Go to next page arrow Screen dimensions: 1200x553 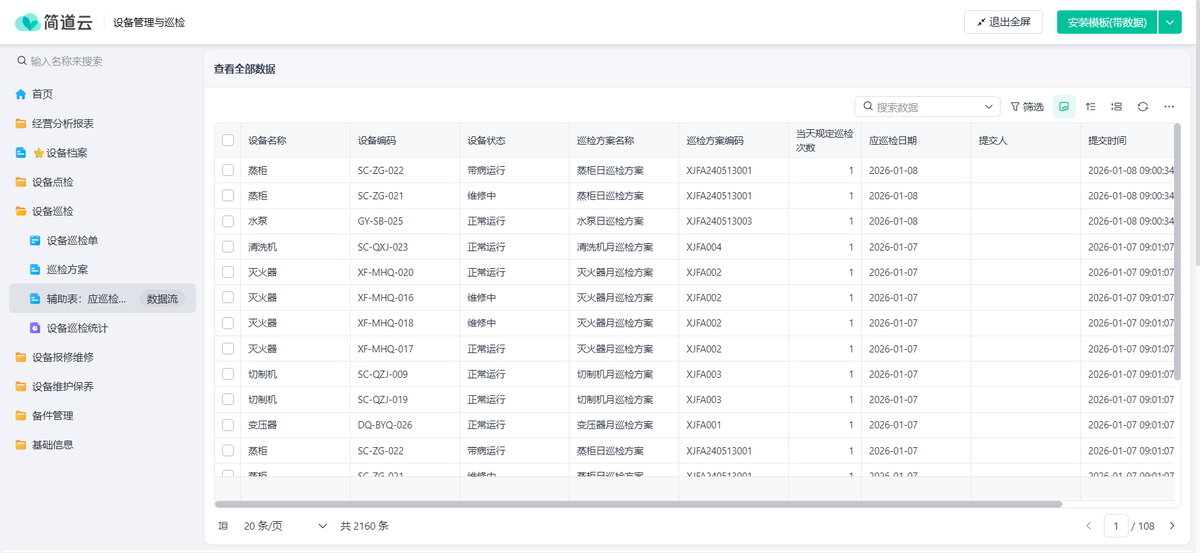[1172, 526]
